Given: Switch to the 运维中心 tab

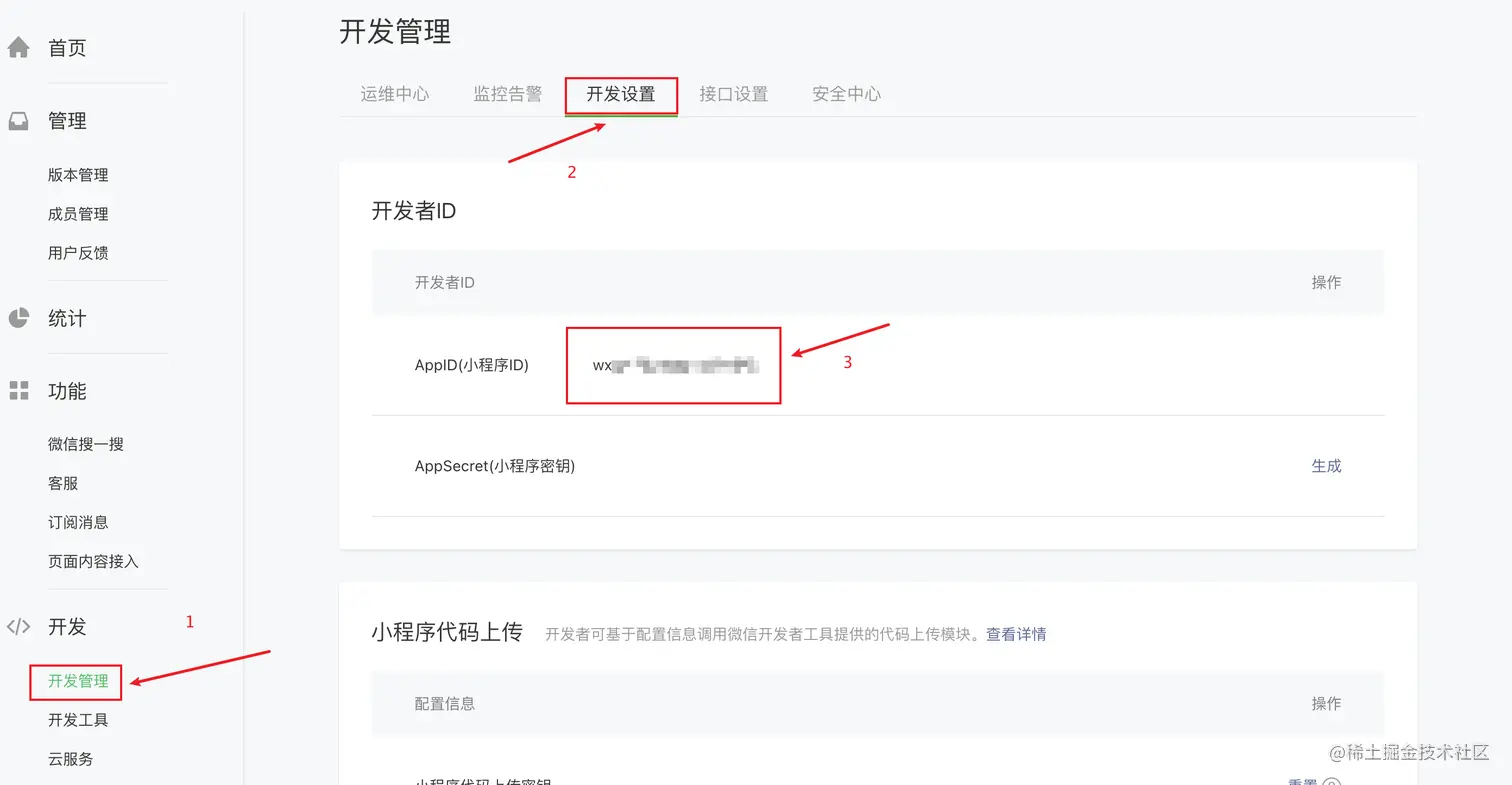Looking at the screenshot, I should 394,94.
